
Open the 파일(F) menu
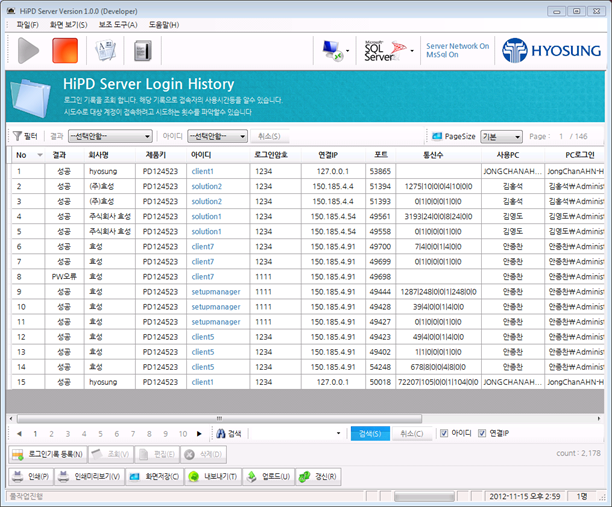[27, 25]
